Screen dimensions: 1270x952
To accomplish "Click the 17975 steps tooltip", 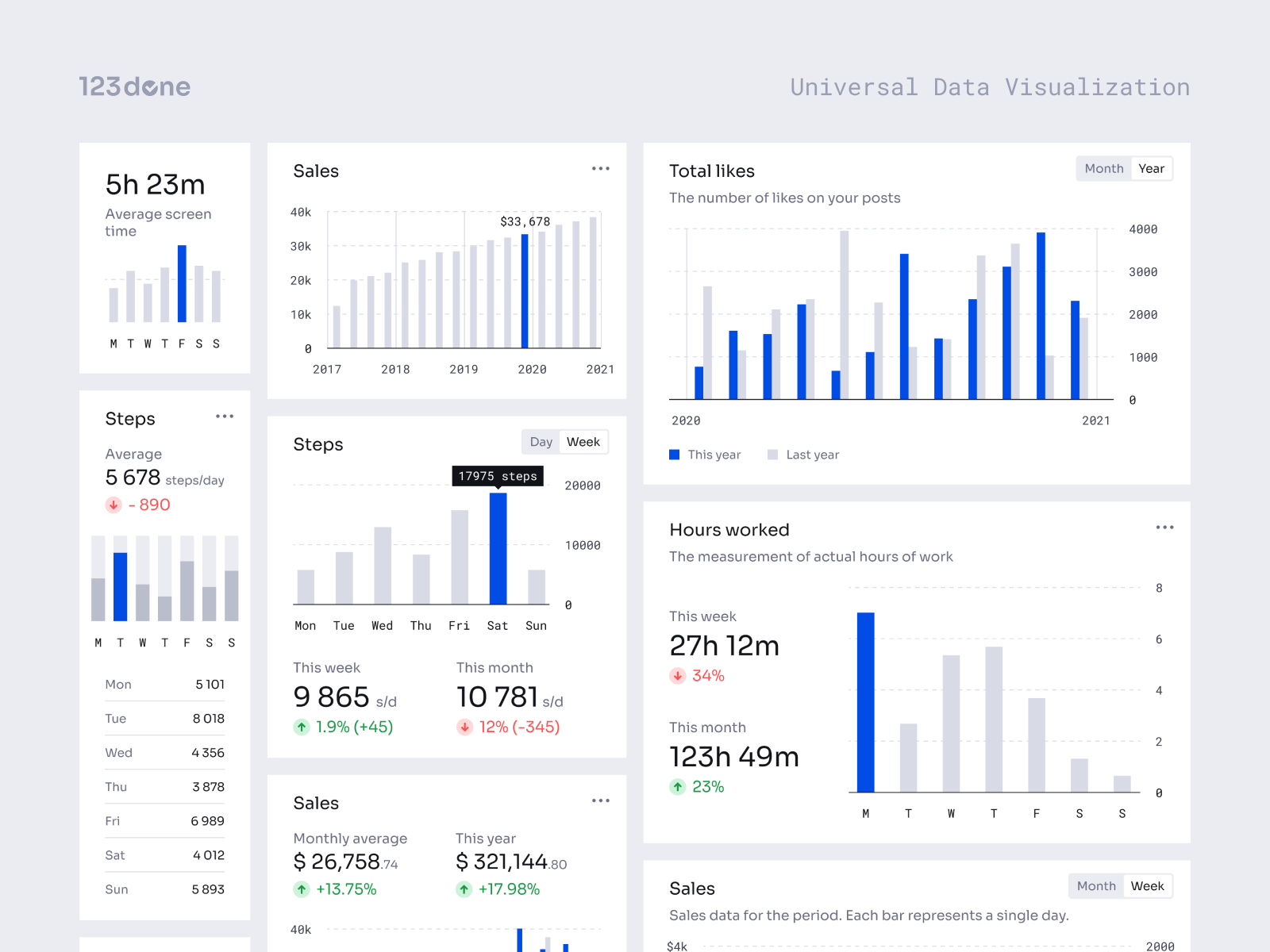I will click(x=498, y=476).
